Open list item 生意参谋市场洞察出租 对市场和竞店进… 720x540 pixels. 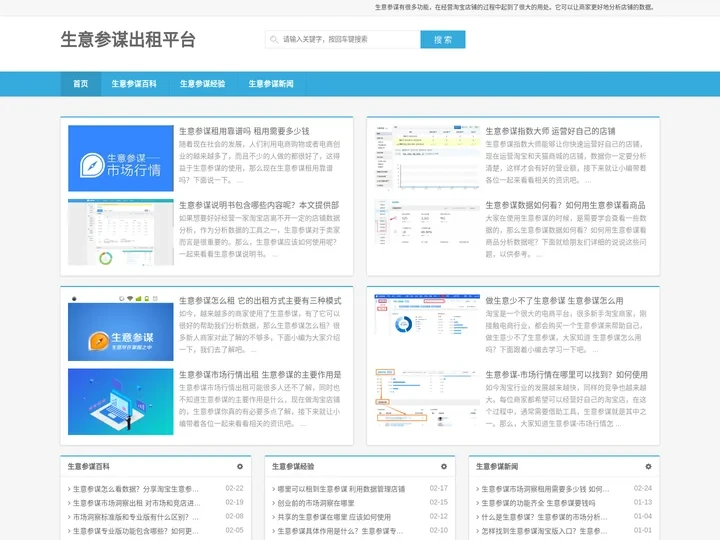(x=136, y=503)
